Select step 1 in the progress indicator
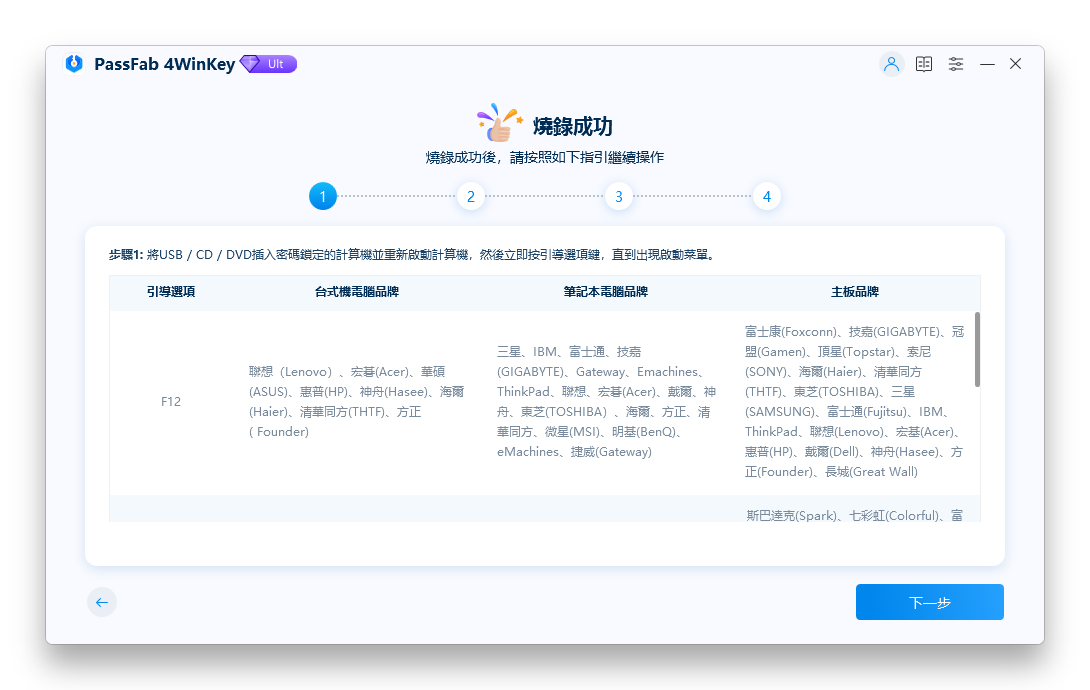This screenshot has height=690, width=1090. point(323,196)
